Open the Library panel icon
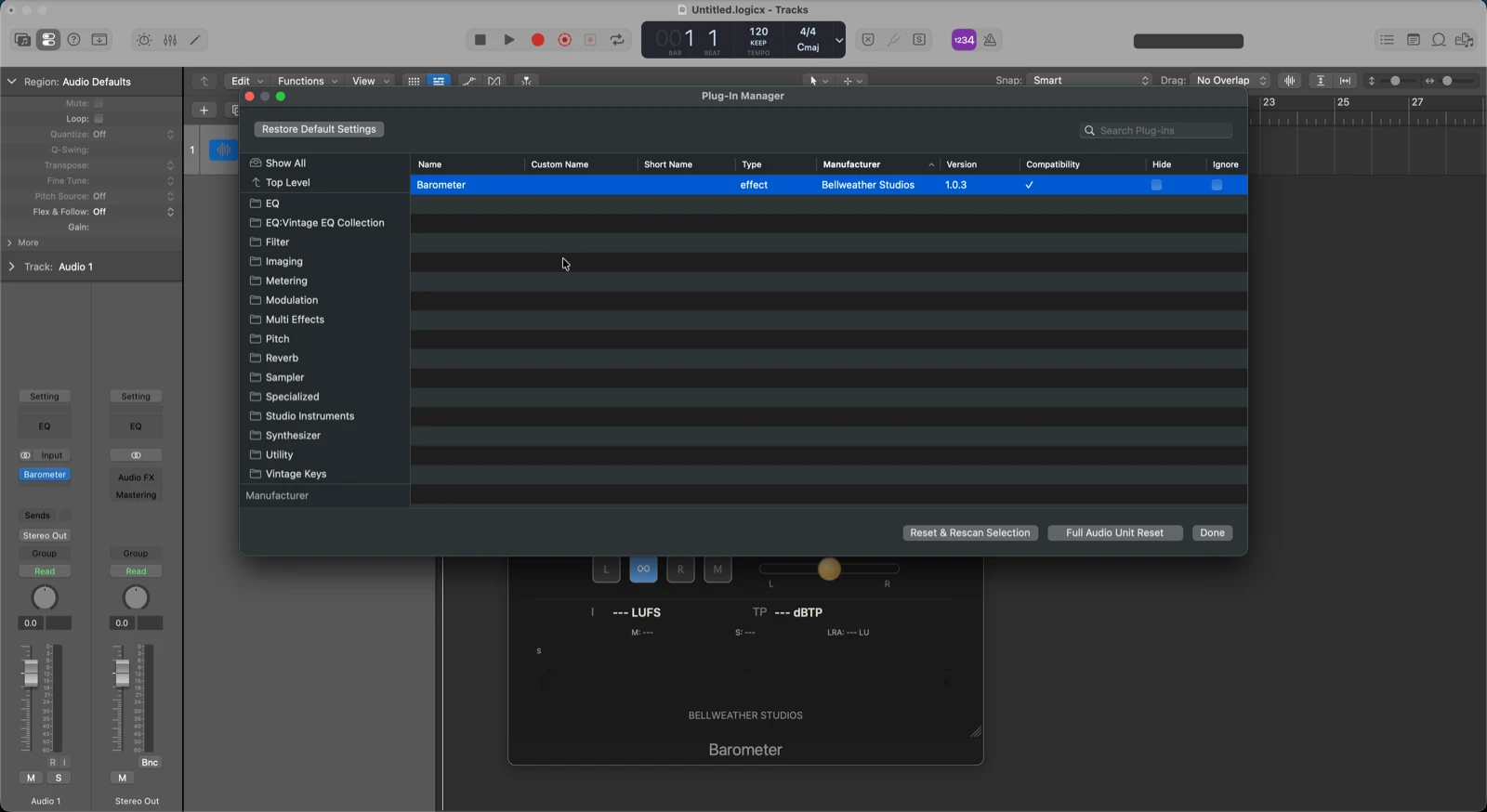 pos(22,40)
